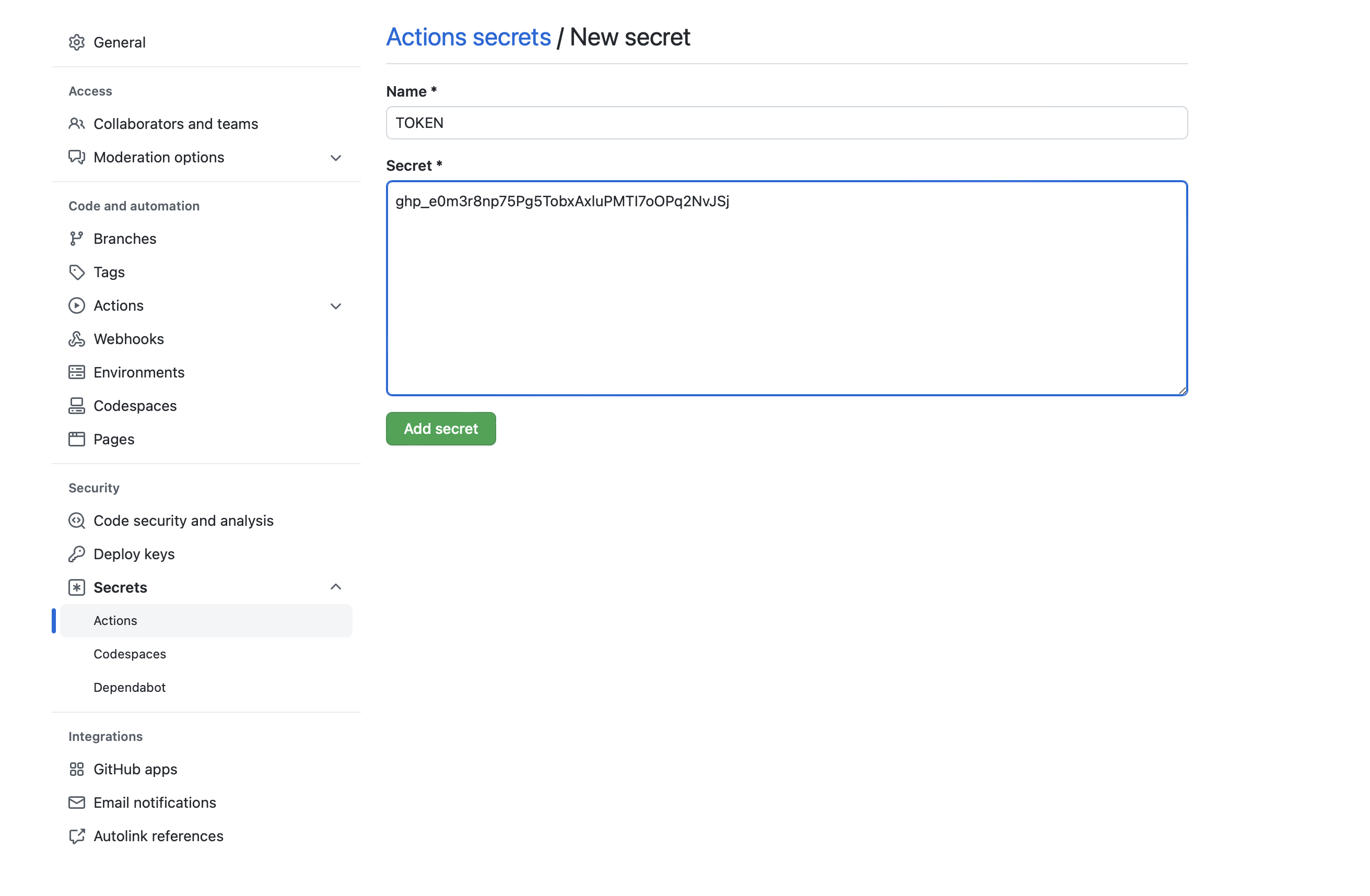Expand the Moderation options chevron

(x=336, y=158)
